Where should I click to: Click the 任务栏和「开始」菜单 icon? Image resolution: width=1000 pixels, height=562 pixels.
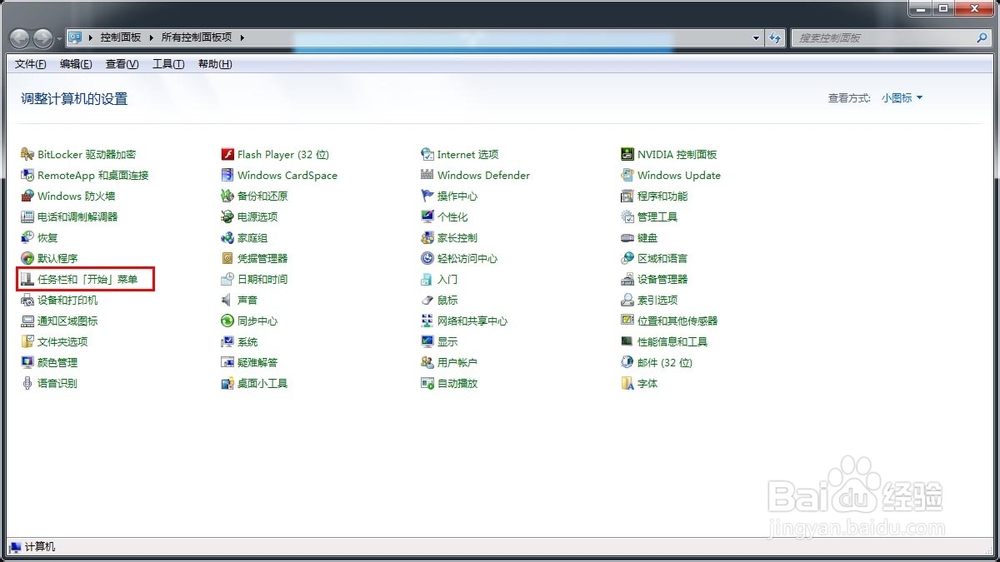point(27,279)
